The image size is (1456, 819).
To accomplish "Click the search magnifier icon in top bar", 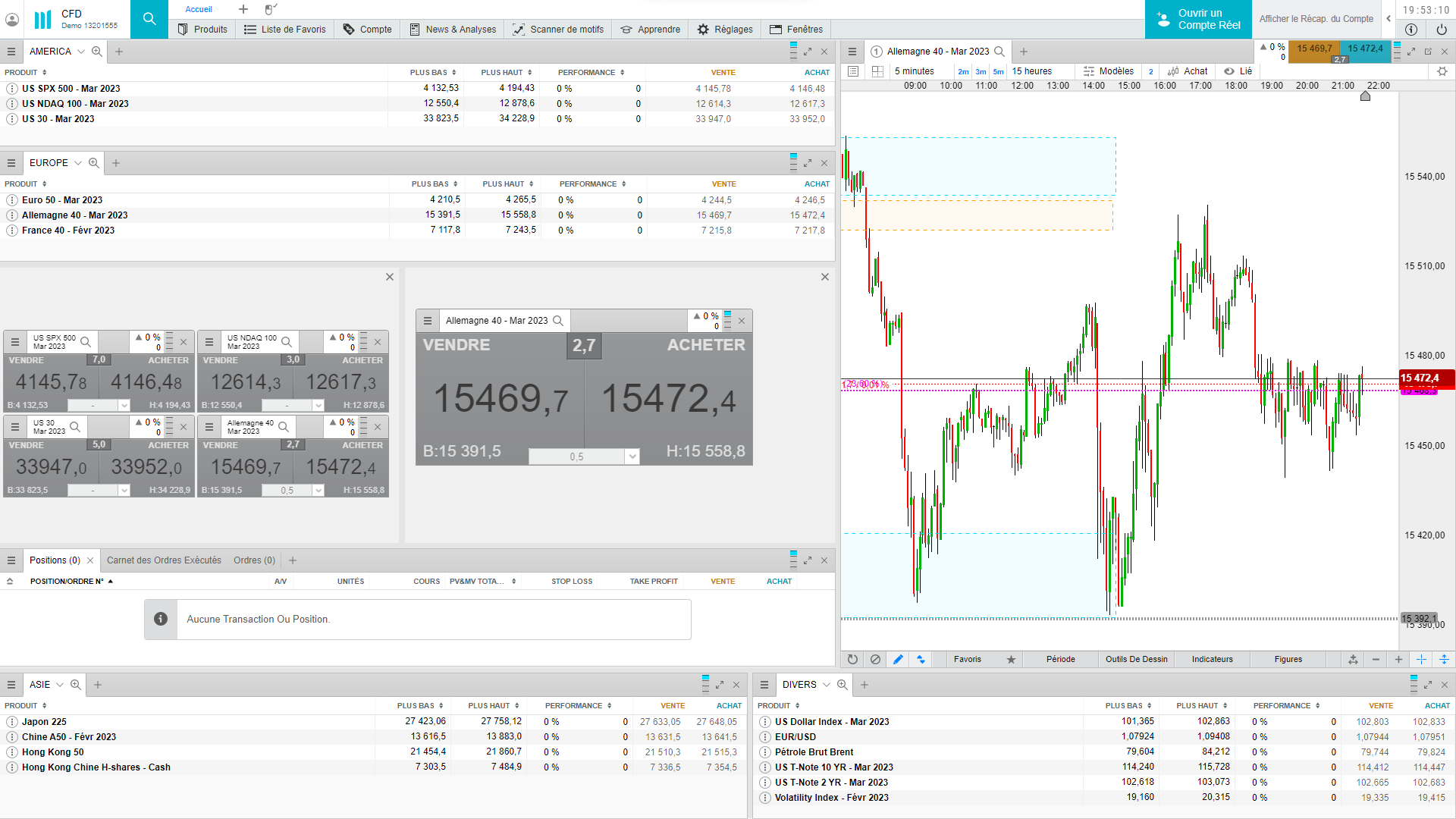I will (x=149, y=19).
